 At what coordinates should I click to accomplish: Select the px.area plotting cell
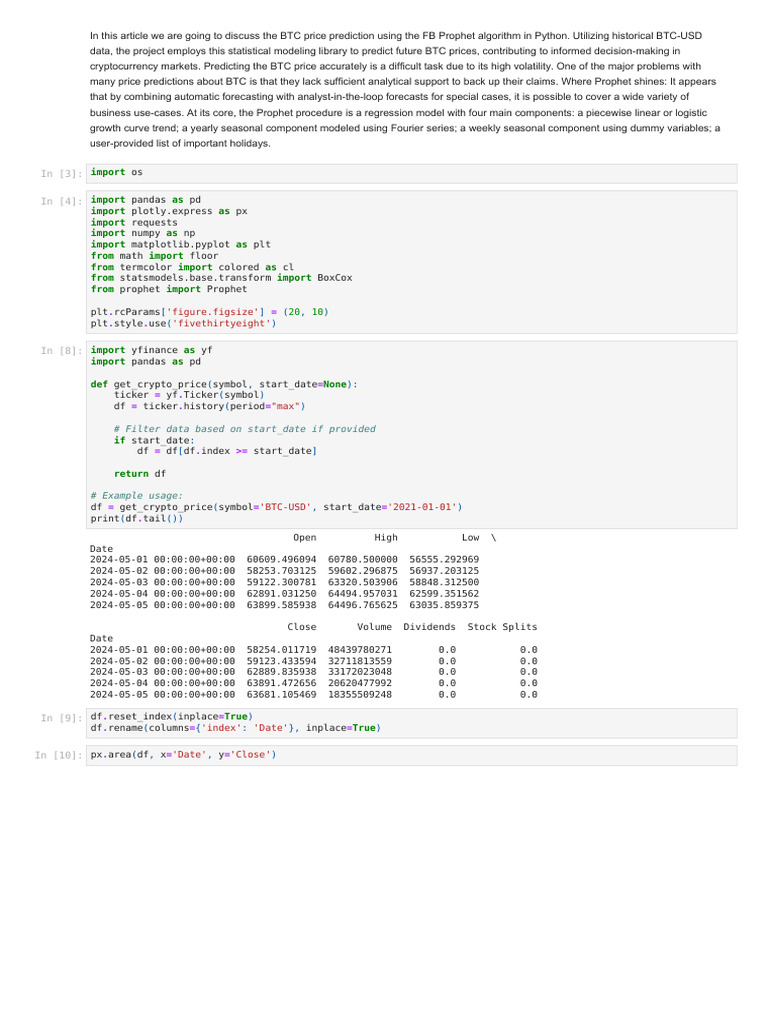411,755
